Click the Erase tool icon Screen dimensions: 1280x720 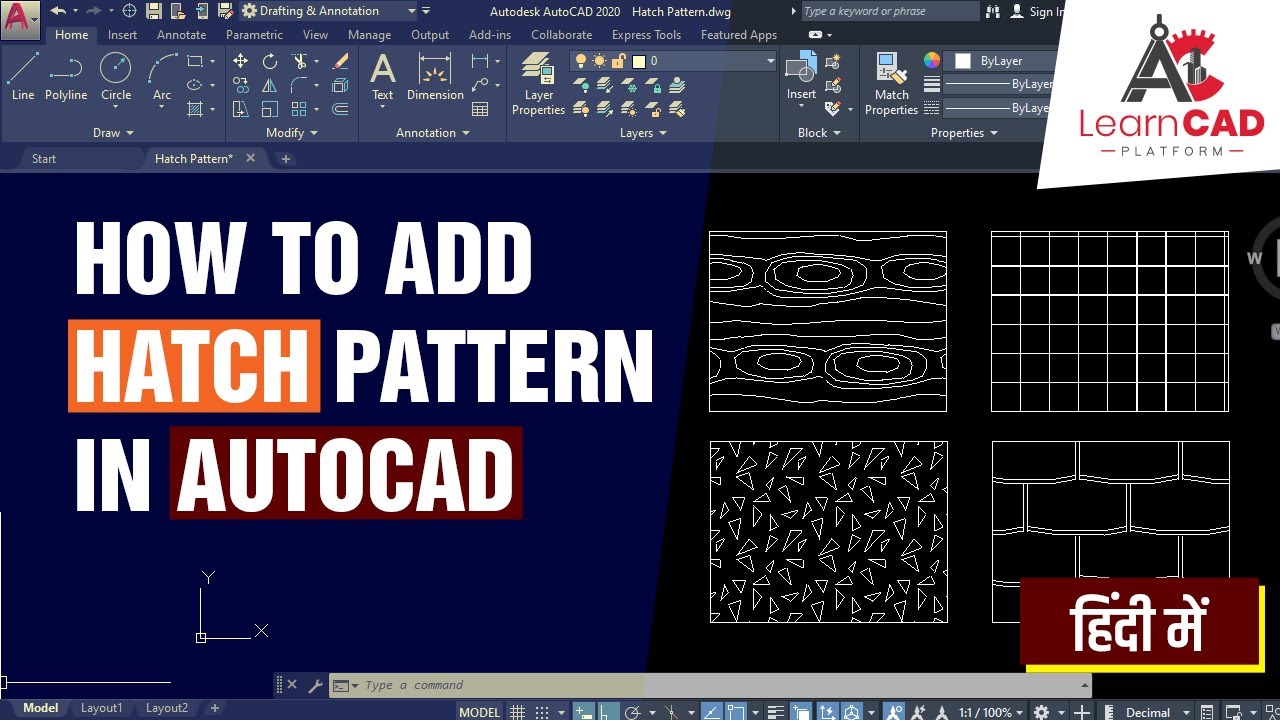pos(340,61)
